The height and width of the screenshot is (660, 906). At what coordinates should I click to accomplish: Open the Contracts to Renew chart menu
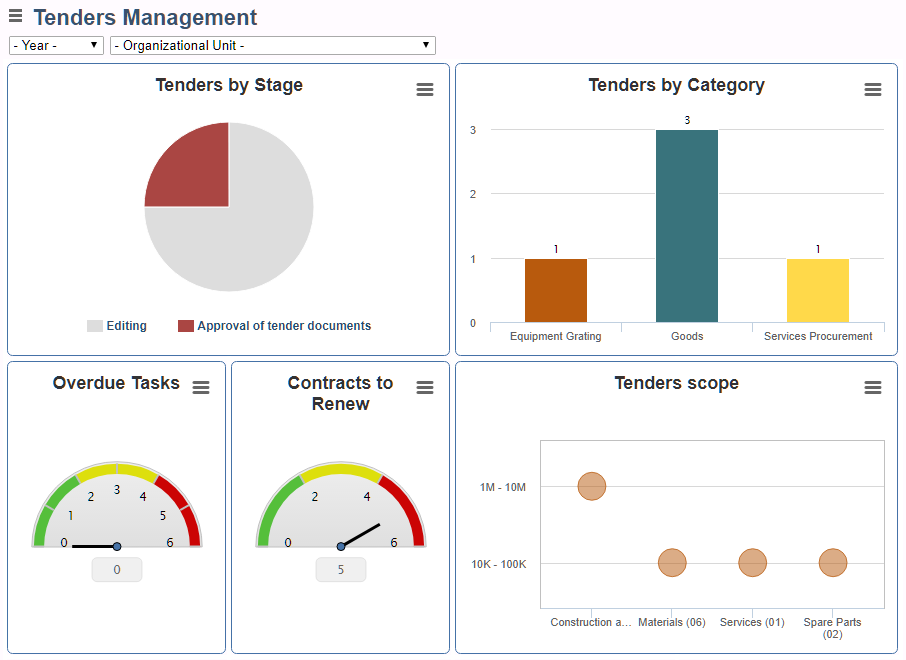pyautogui.click(x=425, y=387)
